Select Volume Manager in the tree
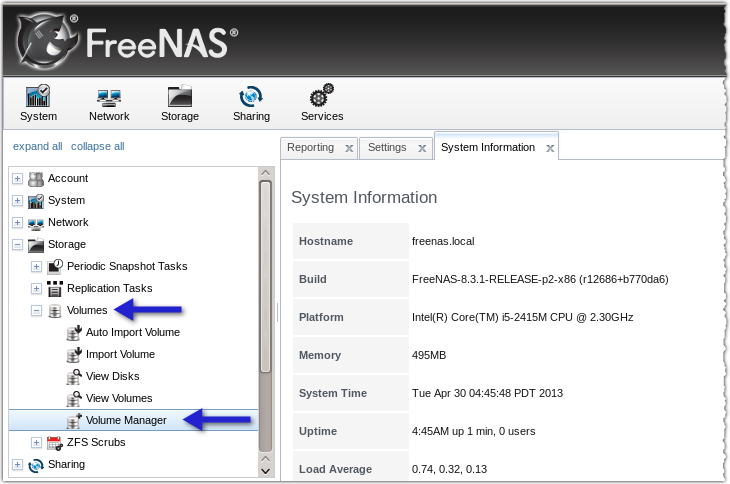Screen dimensions: 730x484 coord(126,420)
